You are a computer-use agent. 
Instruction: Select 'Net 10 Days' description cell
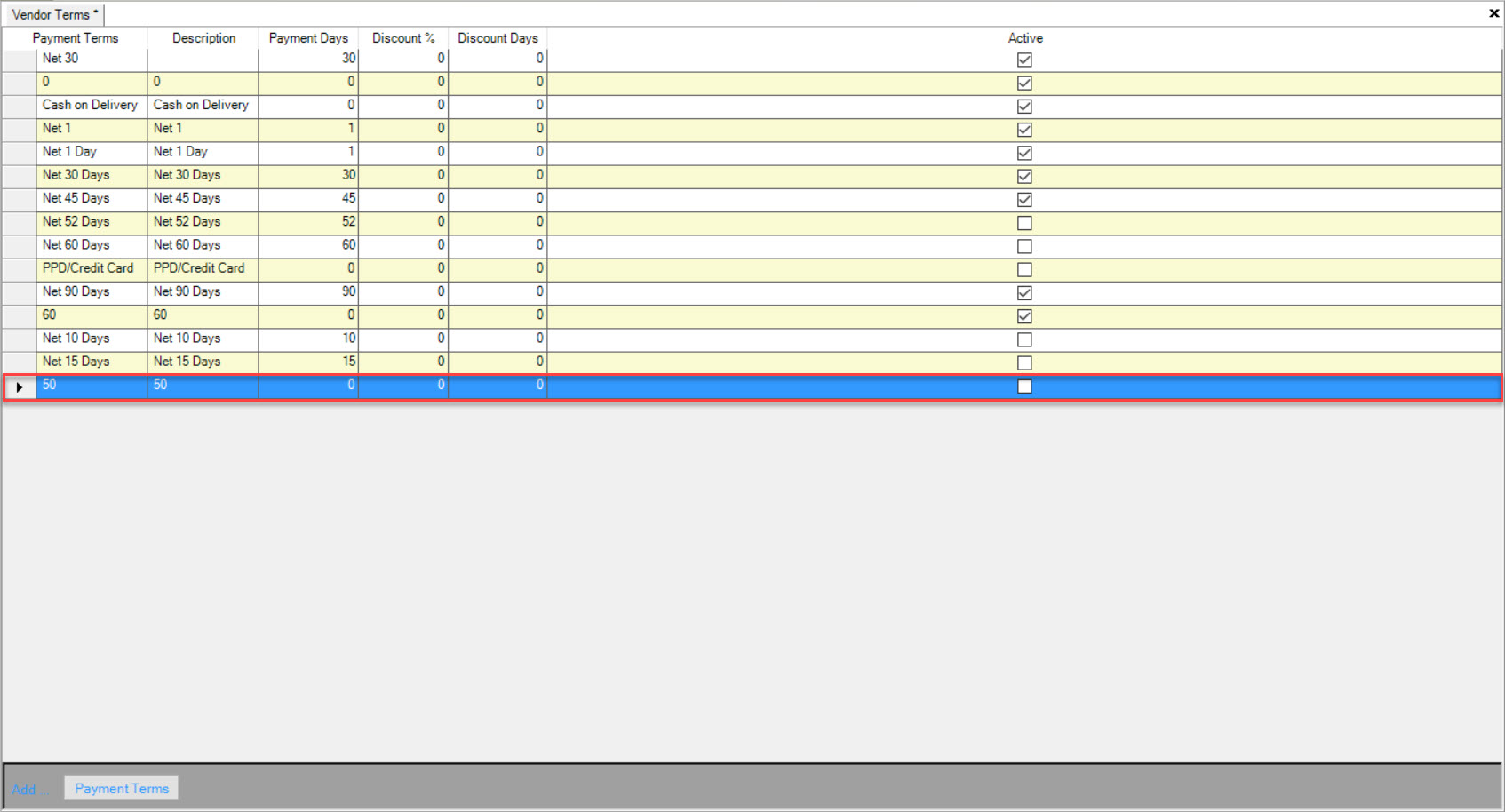[203, 339]
